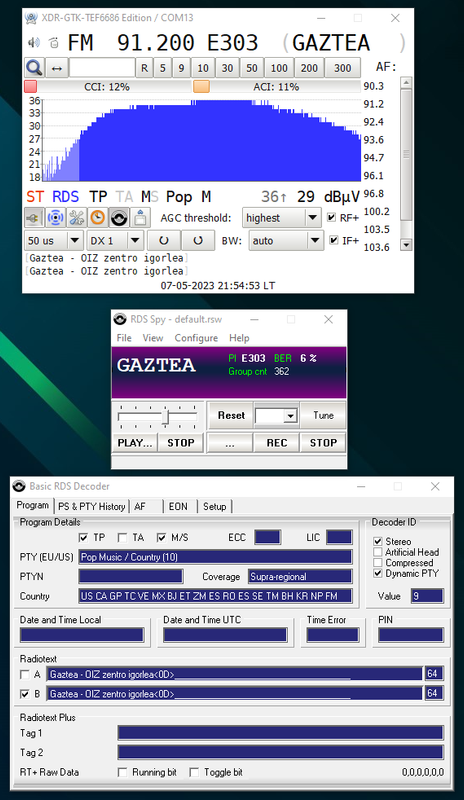The height and width of the screenshot is (800, 464).
Task: Select the Program tab
Action: (x=33, y=505)
